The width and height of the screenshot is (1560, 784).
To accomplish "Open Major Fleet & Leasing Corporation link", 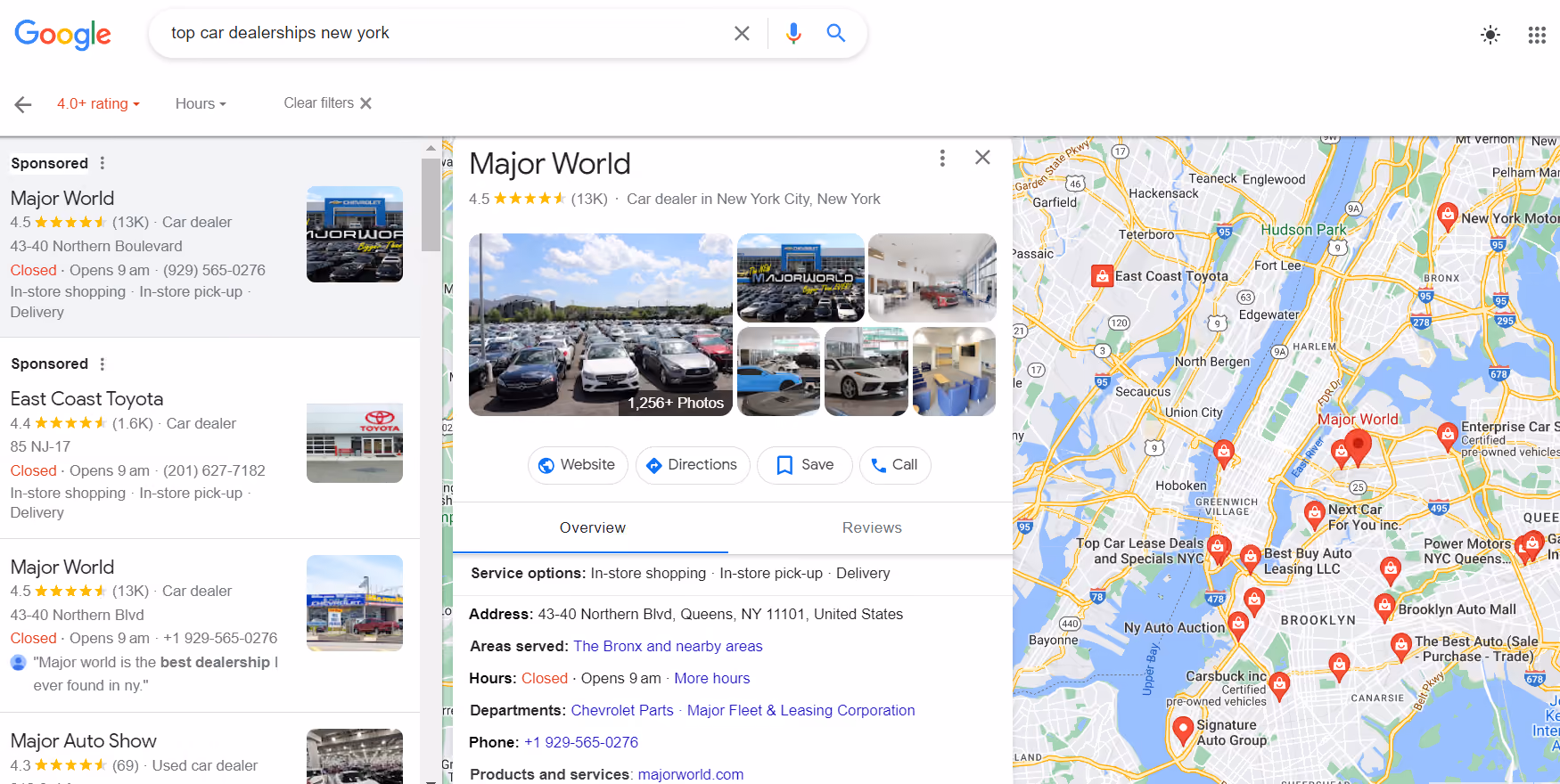I will pos(801,710).
